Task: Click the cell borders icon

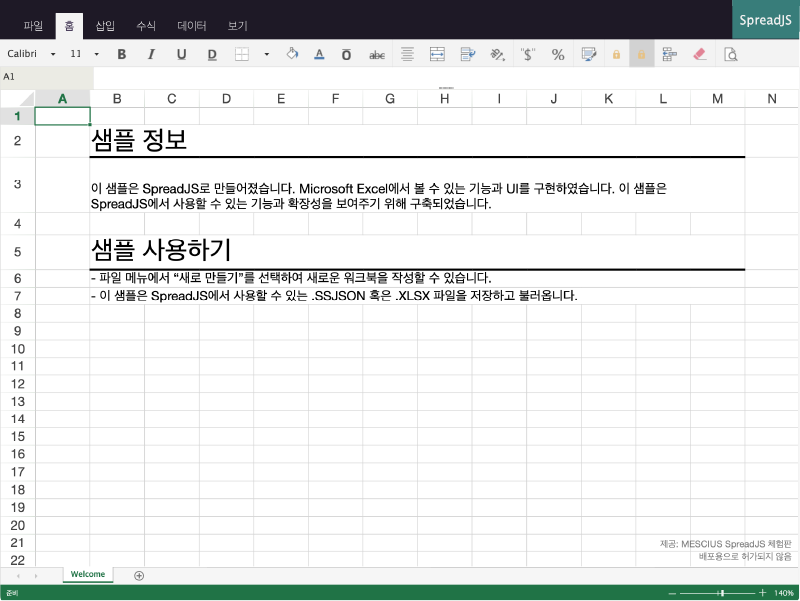Action: pyautogui.click(x=242, y=54)
